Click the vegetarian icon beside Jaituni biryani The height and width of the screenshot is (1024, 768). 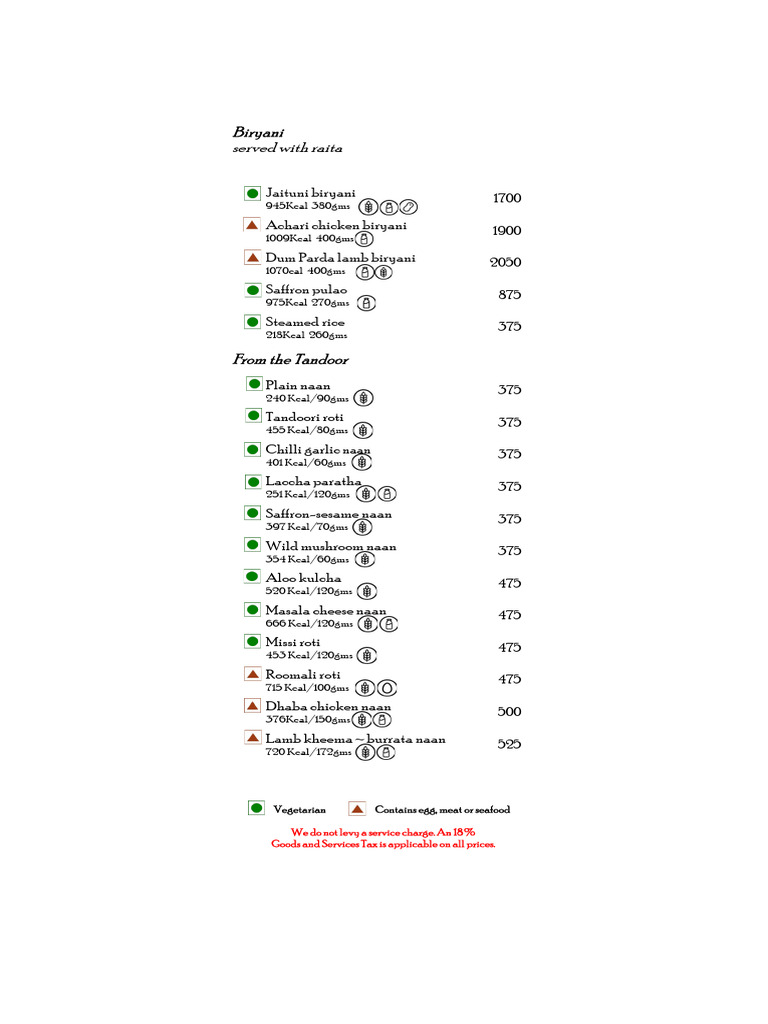[x=252, y=193]
